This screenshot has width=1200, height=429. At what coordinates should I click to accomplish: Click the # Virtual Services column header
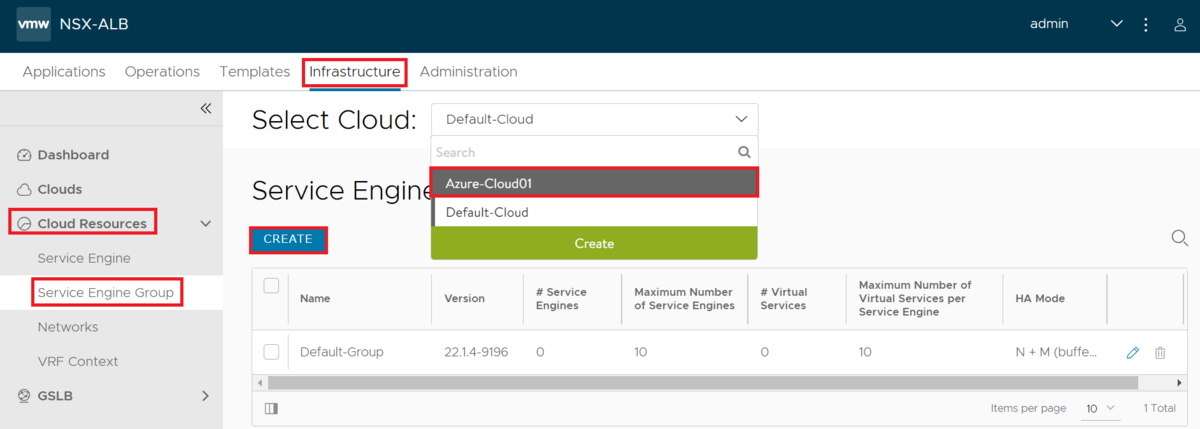coord(783,298)
